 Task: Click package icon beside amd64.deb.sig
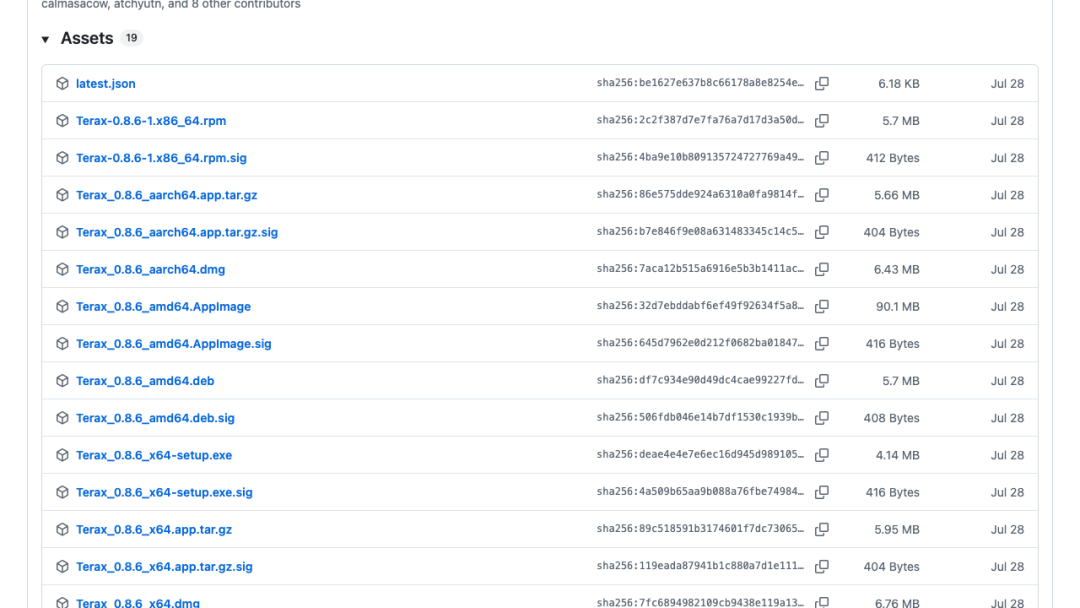(x=62, y=418)
